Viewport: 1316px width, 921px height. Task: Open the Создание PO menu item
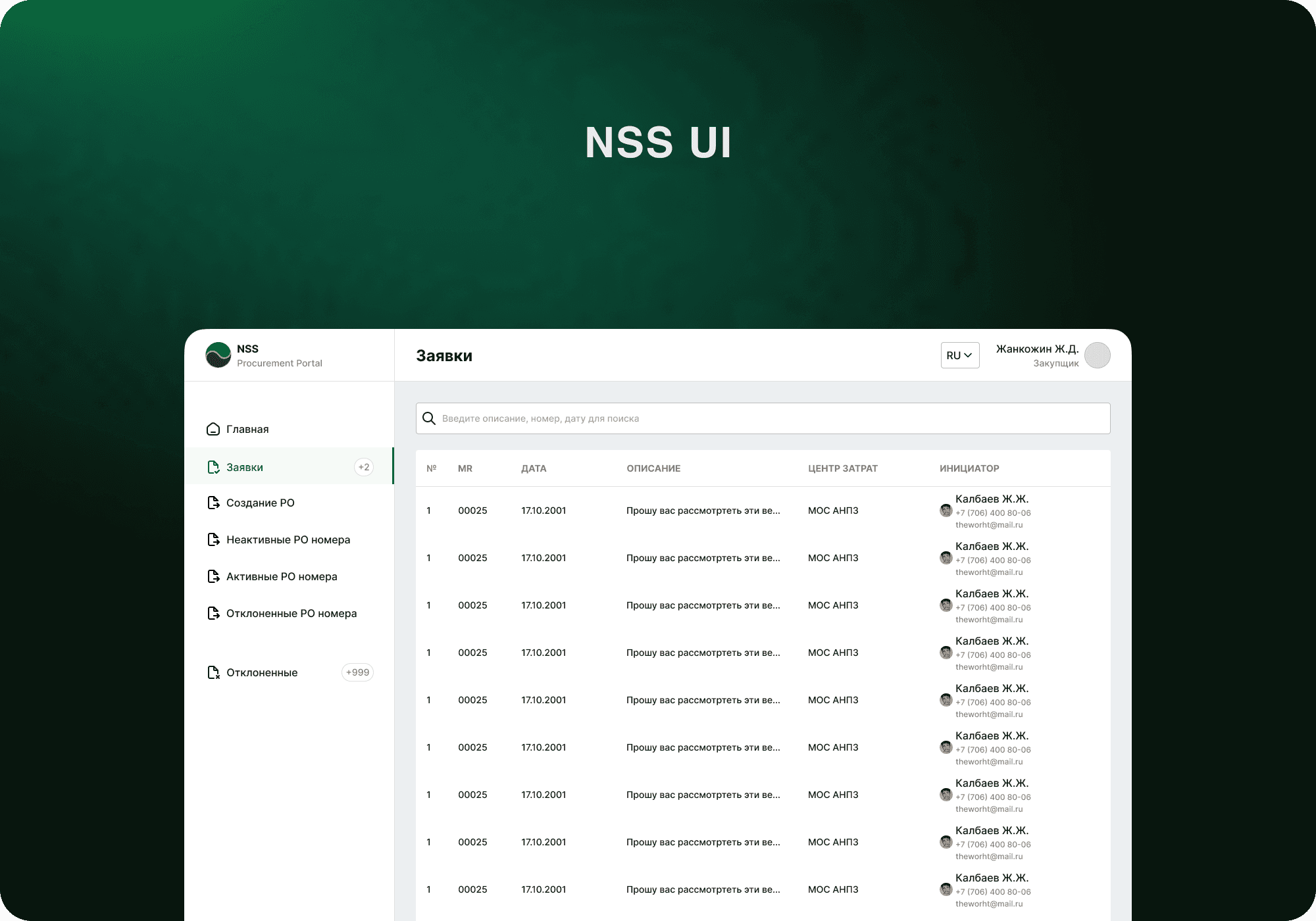261,503
